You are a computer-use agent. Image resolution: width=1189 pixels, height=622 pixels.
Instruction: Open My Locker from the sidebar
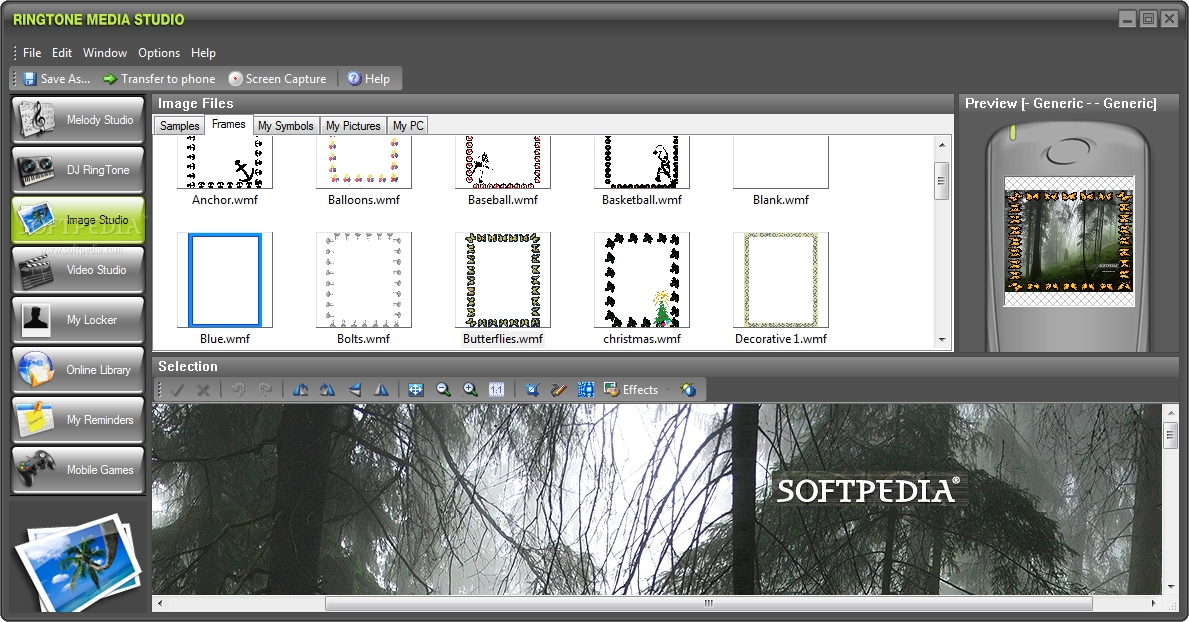(77, 320)
